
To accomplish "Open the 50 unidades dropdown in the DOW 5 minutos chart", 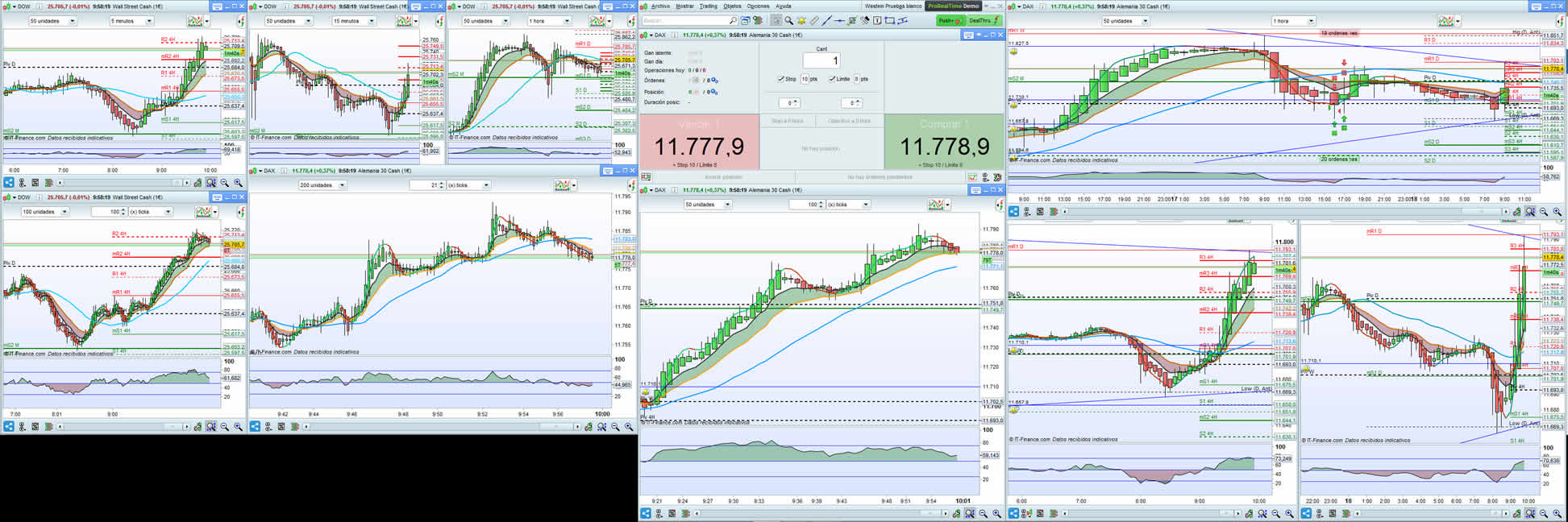I will (53, 21).
